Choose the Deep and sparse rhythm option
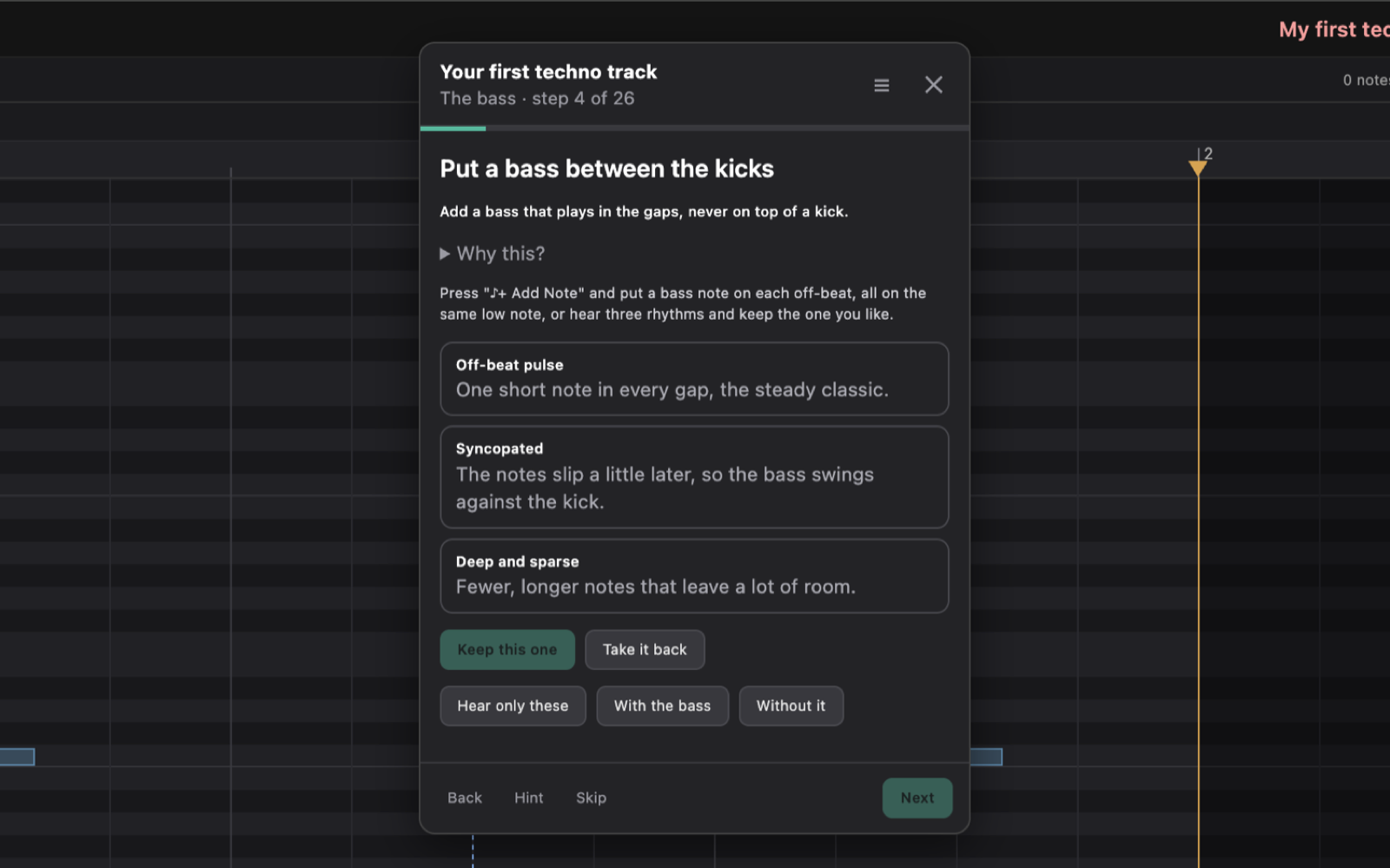Screen dimensions: 1390x868 (x=694, y=576)
